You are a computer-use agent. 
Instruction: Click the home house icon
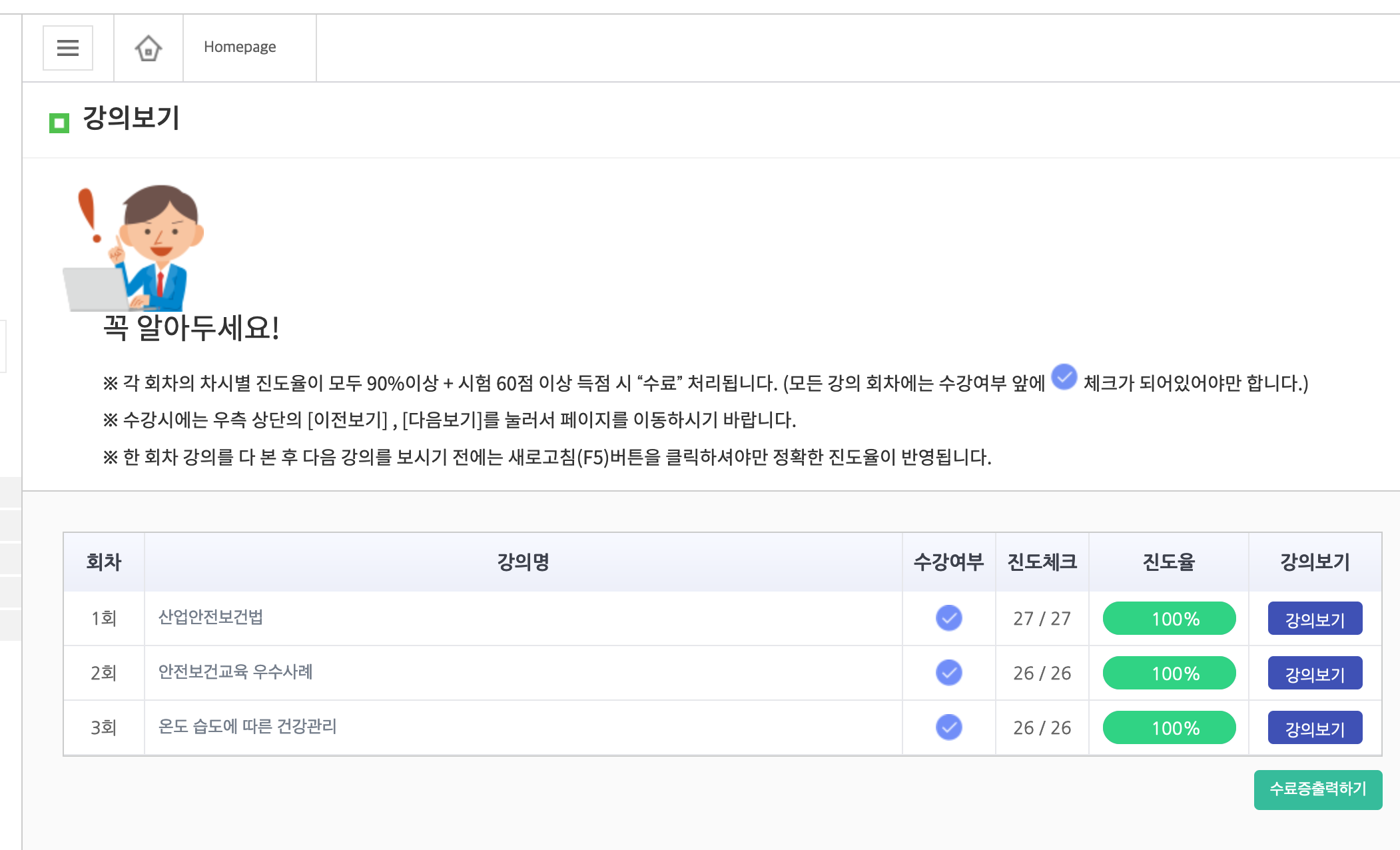(x=149, y=48)
